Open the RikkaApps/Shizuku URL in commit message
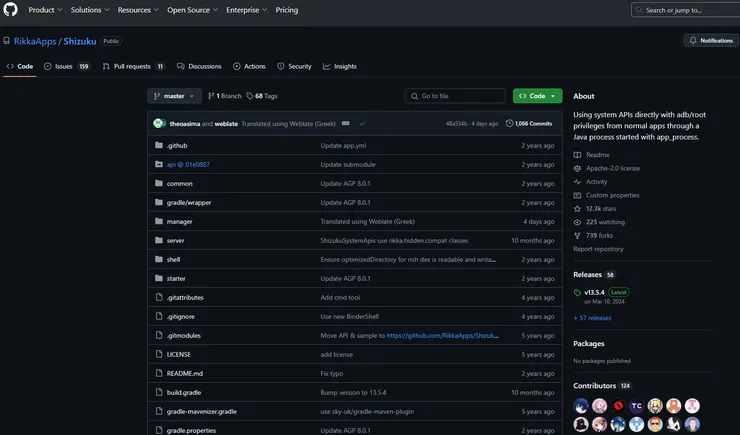Viewport: 740px width, 435px height. coord(442,335)
